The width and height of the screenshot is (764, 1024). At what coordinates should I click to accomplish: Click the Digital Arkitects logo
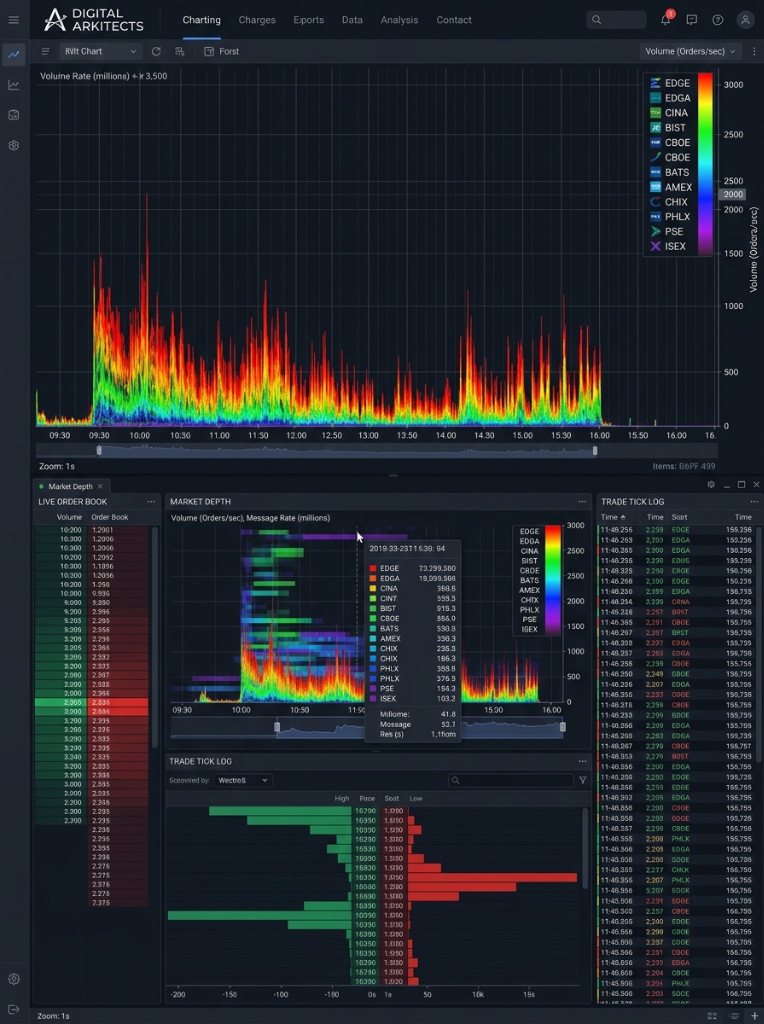93,20
